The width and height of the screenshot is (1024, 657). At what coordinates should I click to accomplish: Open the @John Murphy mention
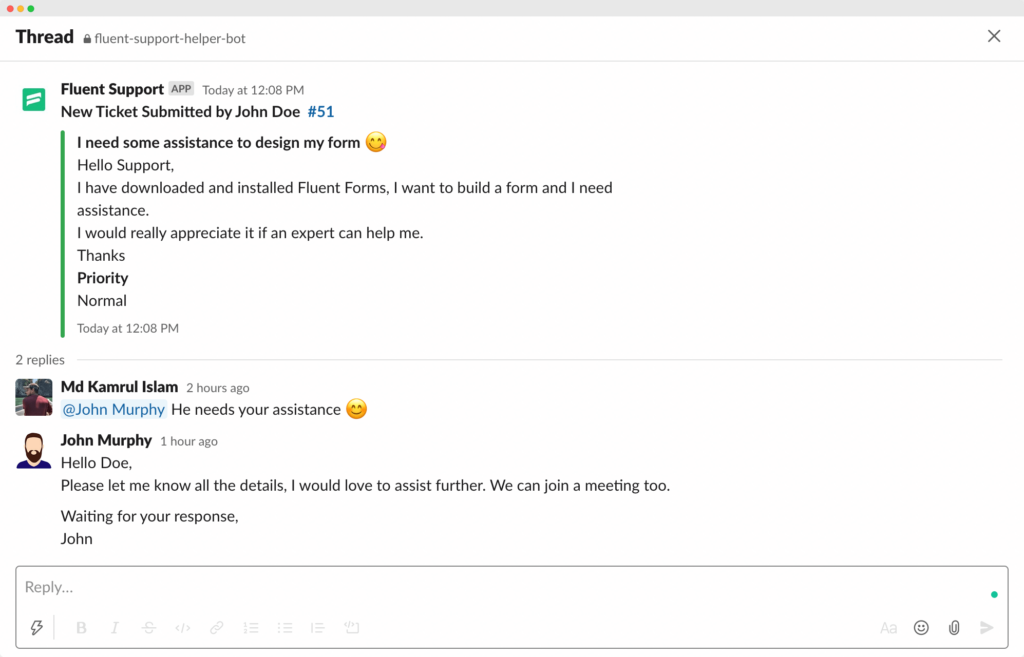pos(114,409)
